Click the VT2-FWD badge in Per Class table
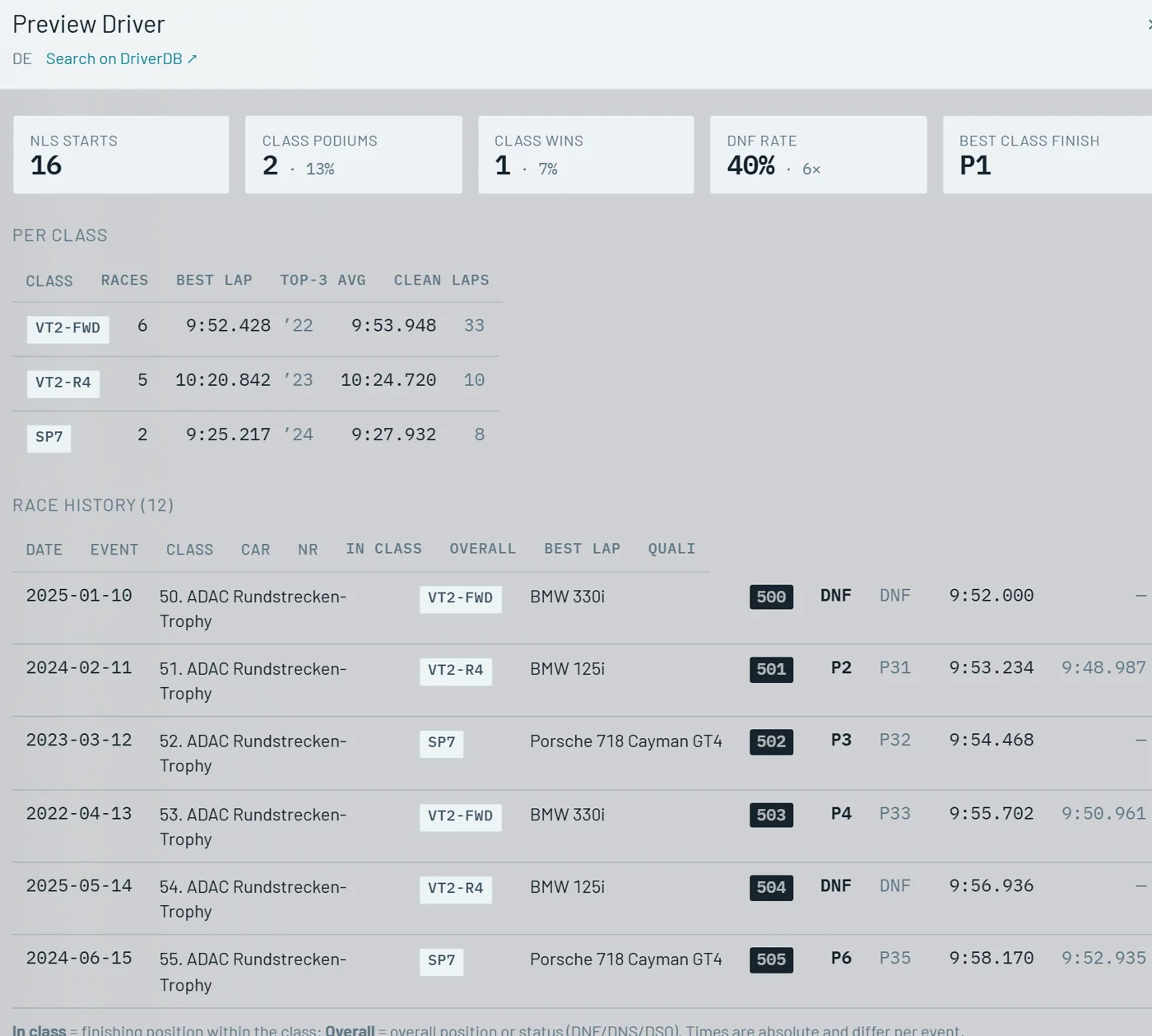 tap(67, 328)
